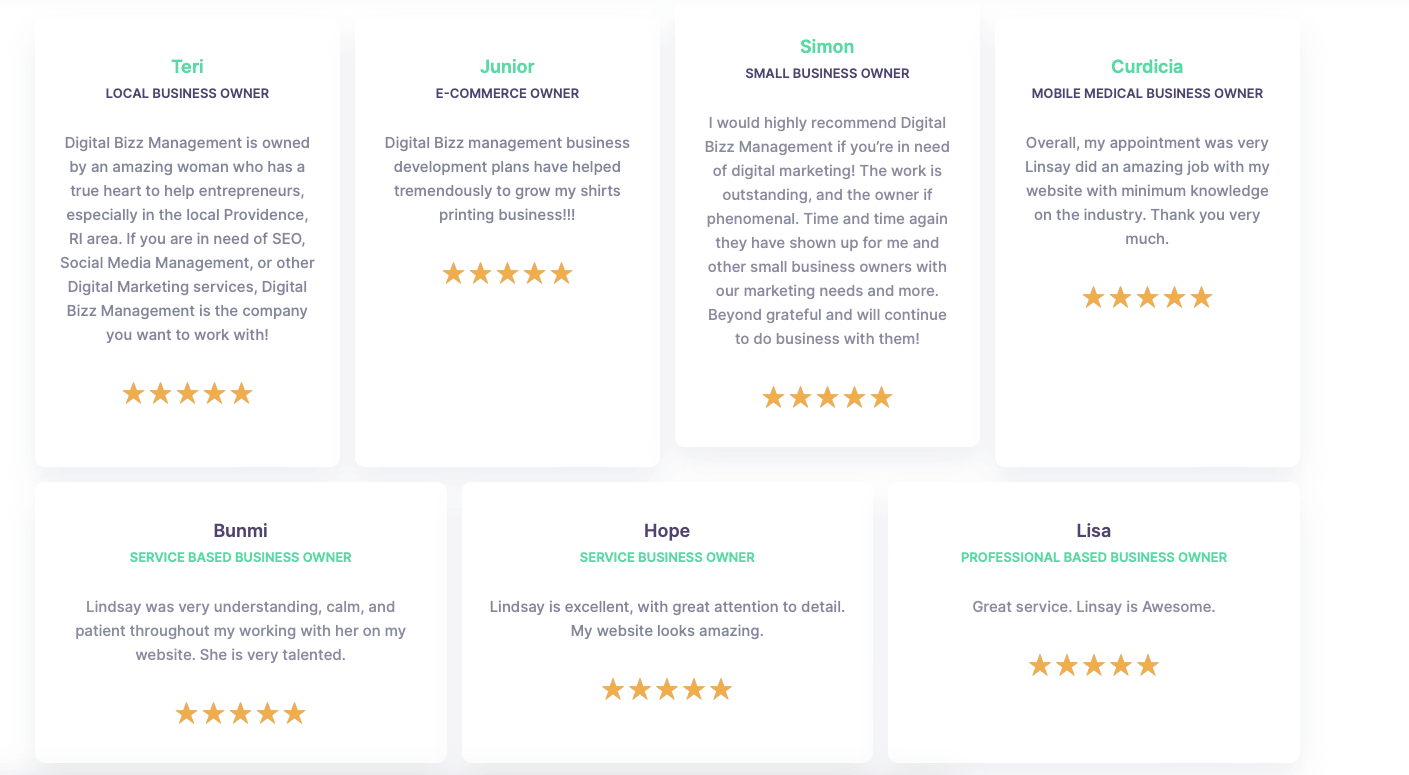The image size is (1409, 775).
Task: Click the Professional Based Business Owner label
Action: click(1093, 558)
